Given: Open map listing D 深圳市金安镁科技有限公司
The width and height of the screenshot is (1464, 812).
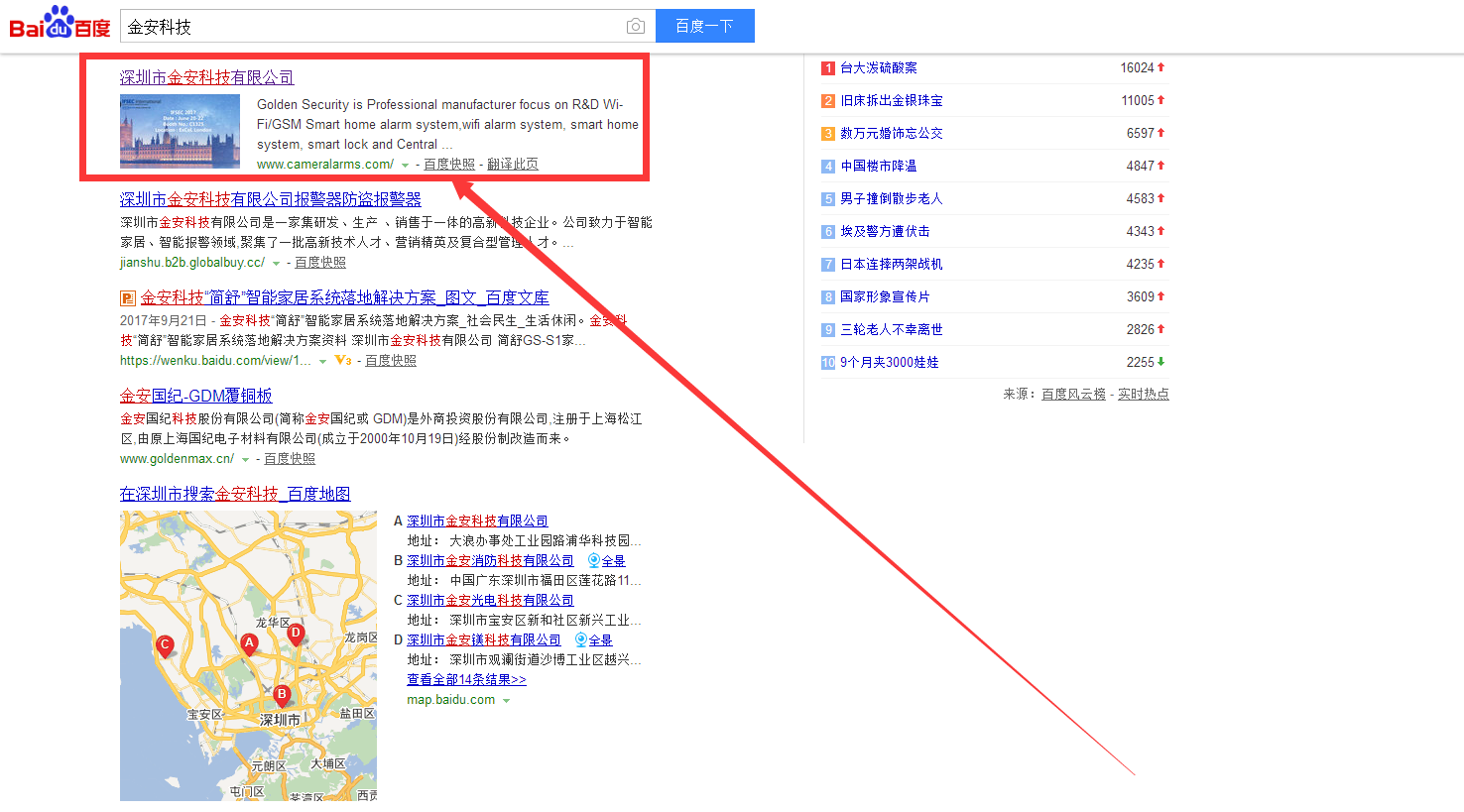Looking at the screenshot, I should click(484, 639).
